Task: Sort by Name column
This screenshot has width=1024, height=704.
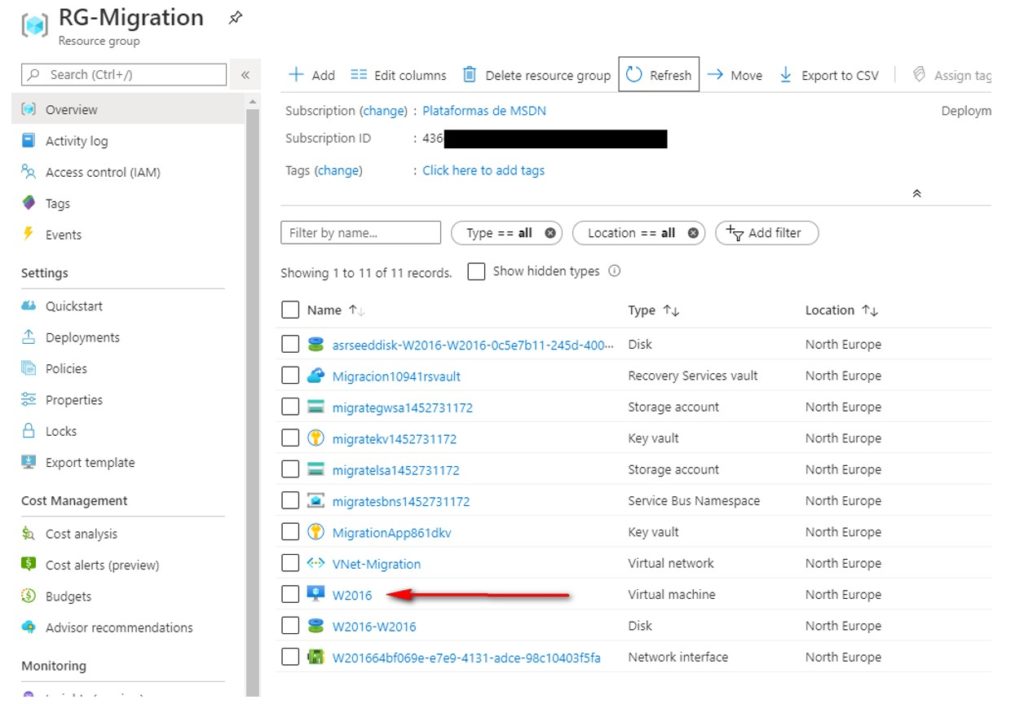Action: click(x=336, y=310)
